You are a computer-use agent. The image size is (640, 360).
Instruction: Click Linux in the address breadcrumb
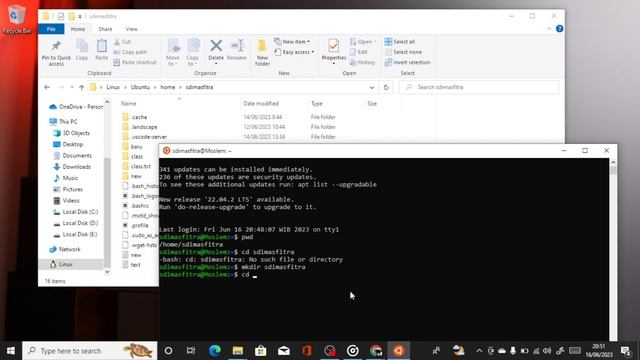[x=113, y=87]
